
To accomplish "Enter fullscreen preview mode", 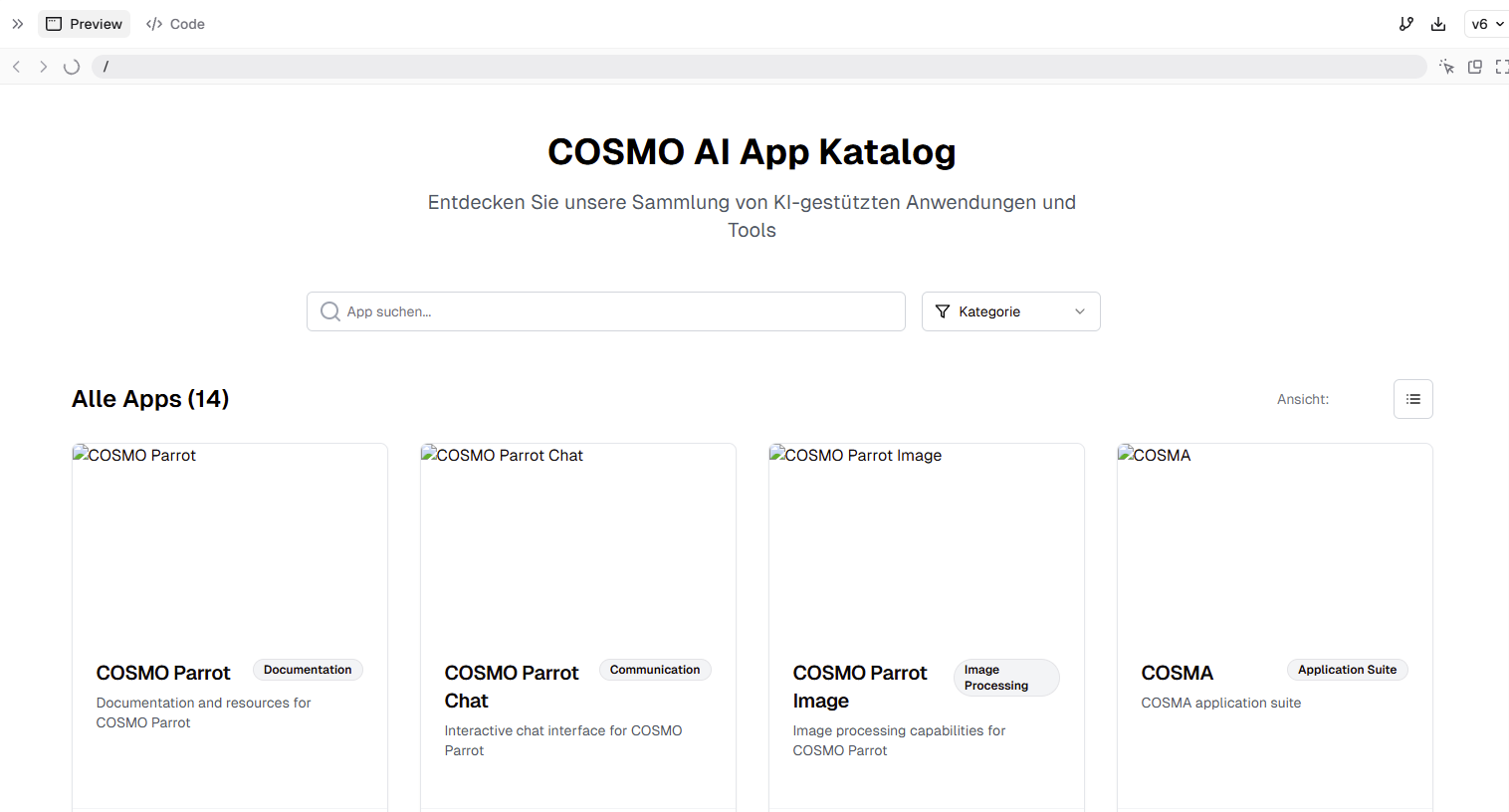I will (1501, 67).
